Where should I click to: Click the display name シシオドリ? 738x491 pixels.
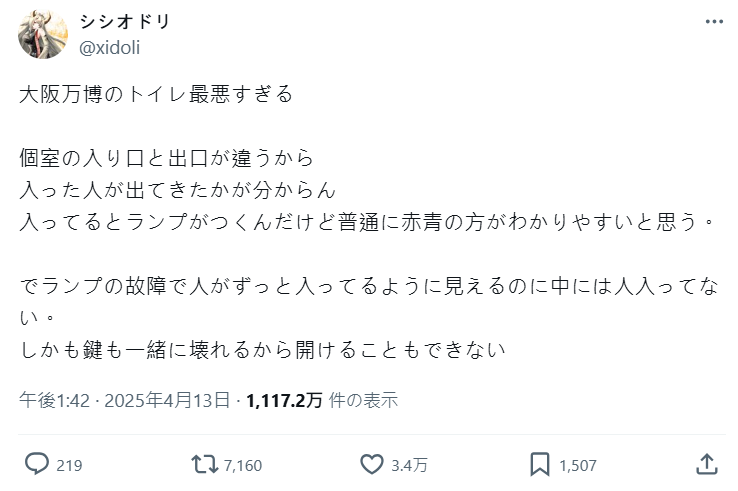coord(123,23)
